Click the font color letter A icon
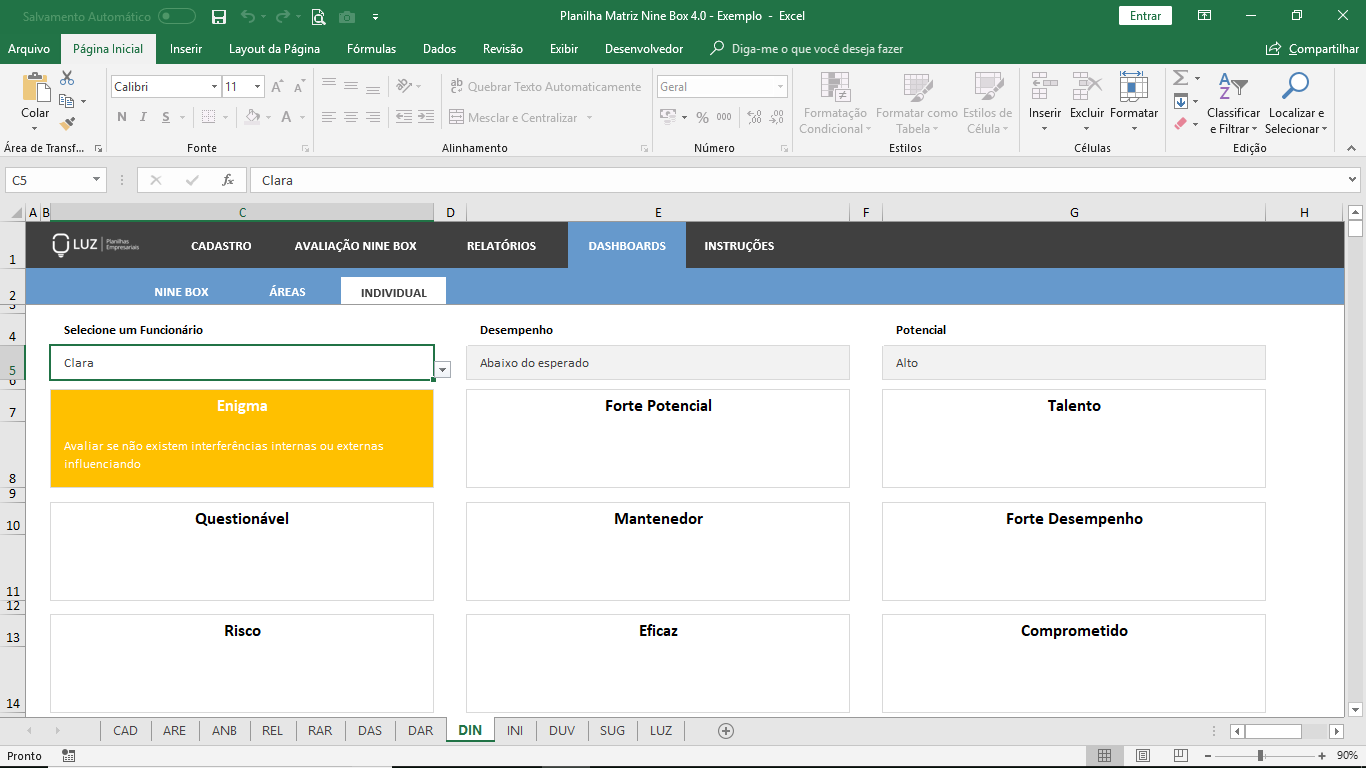 (287, 117)
